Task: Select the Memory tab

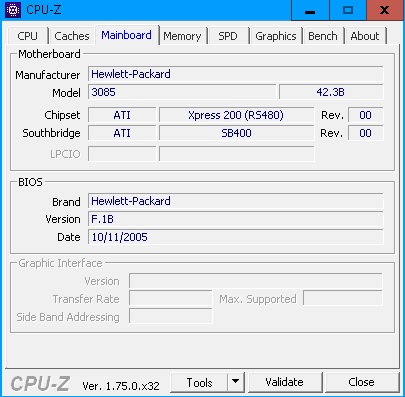Action: [x=182, y=36]
